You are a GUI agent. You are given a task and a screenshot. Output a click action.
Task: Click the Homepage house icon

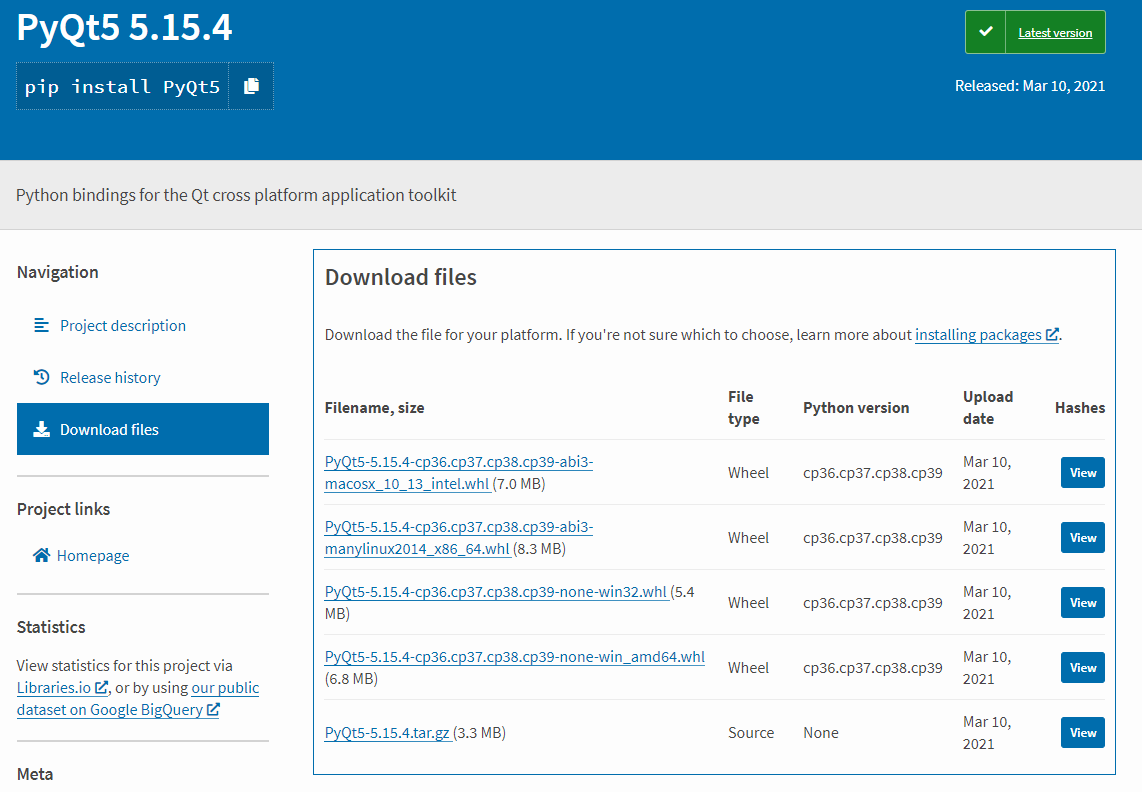point(42,555)
